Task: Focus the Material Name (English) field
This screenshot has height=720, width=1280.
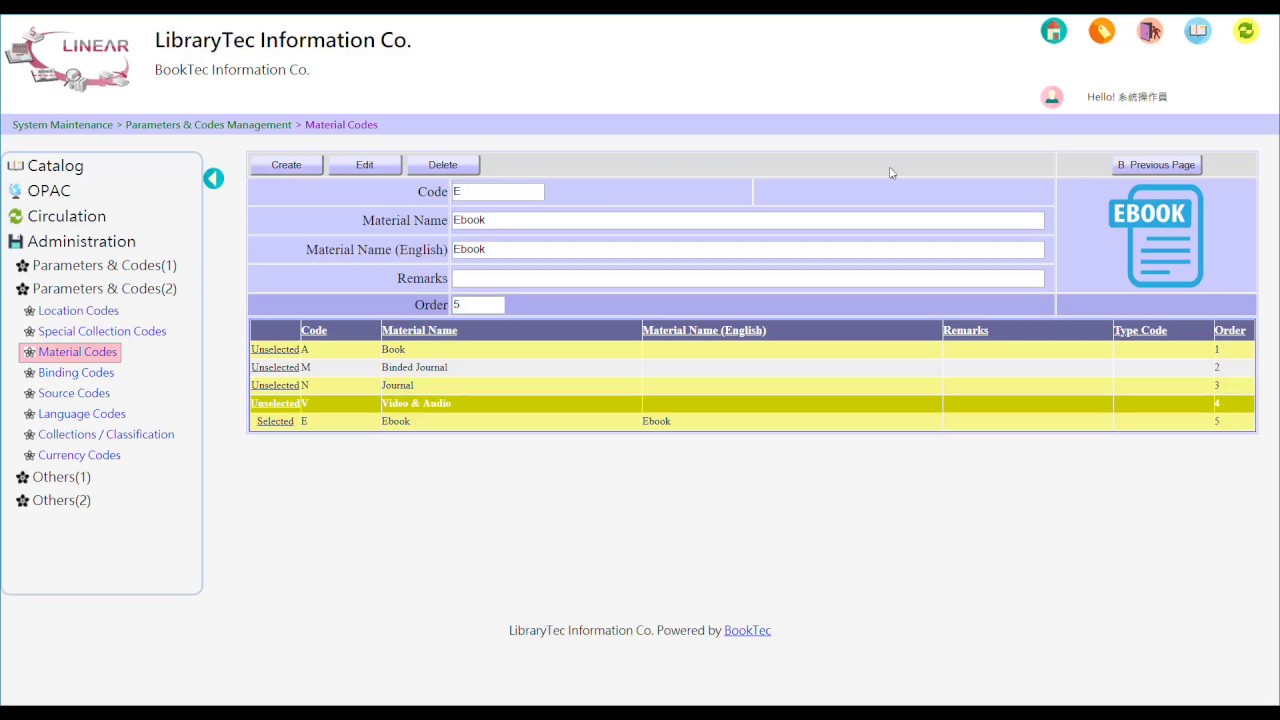Action: click(x=748, y=249)
